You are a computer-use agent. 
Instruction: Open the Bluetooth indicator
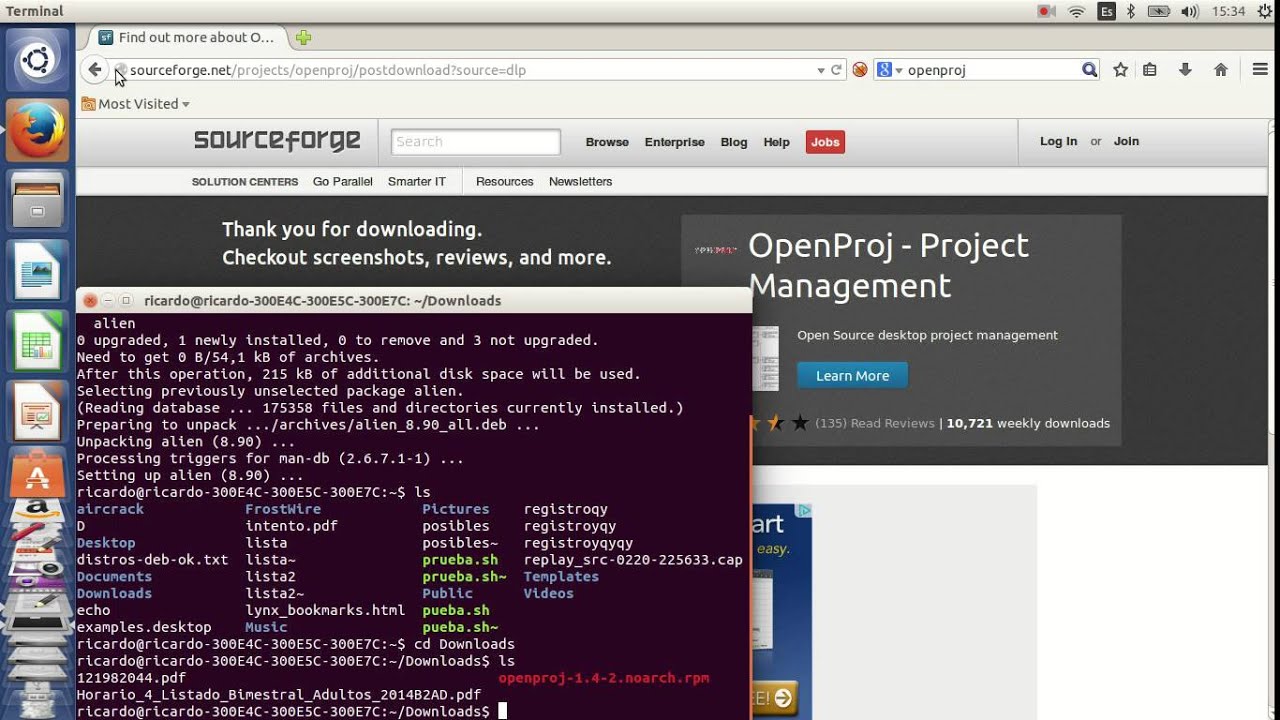coord(1131,11)
